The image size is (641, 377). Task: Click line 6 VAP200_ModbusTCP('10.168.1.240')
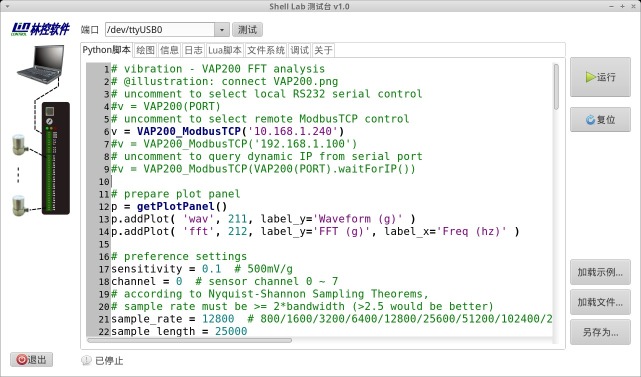point(228,131)
